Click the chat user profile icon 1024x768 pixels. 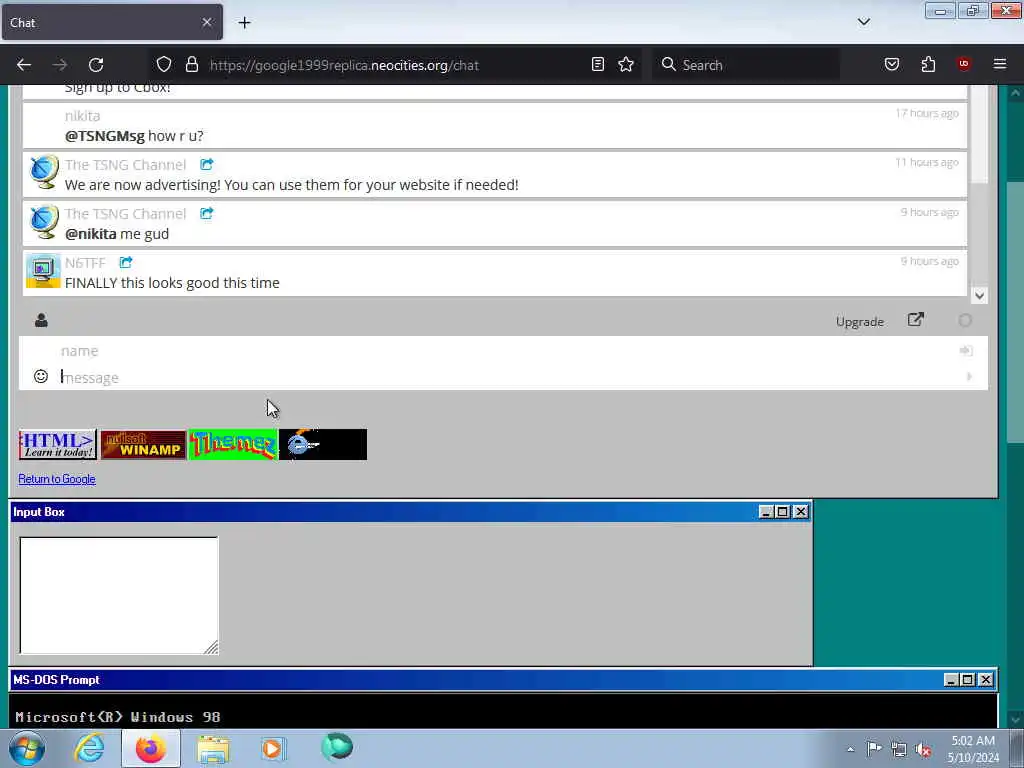[41, 320]
